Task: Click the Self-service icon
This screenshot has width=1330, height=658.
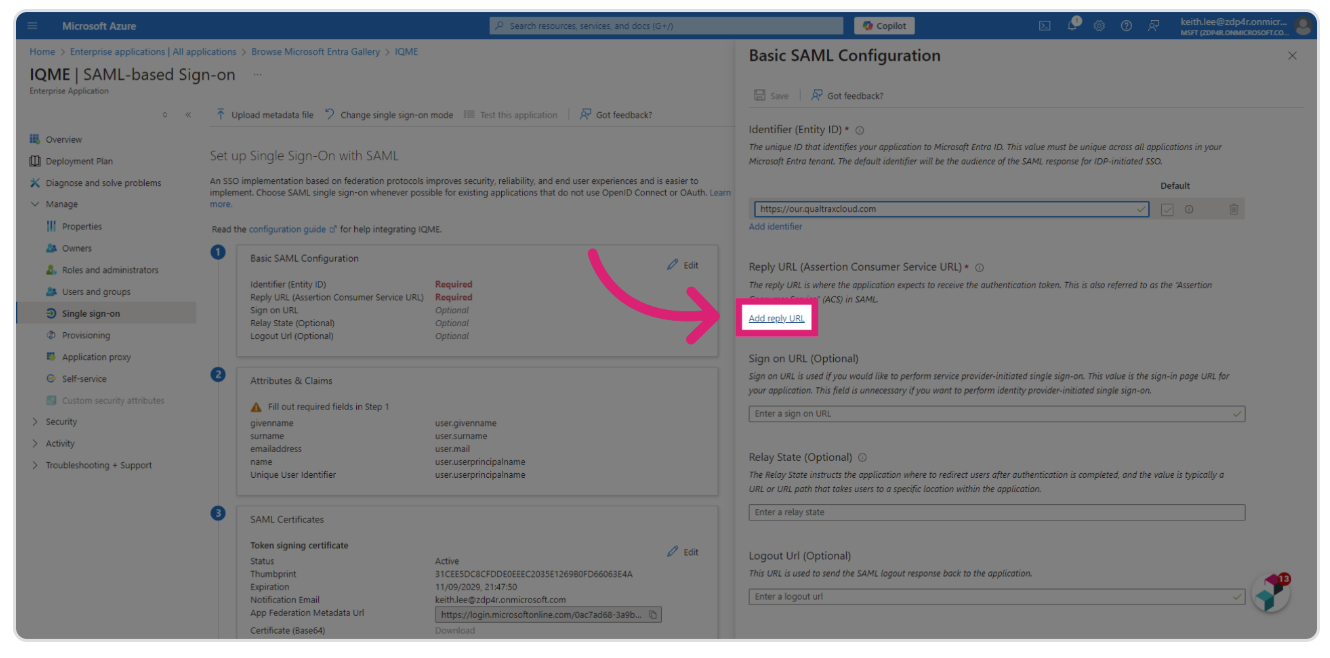Action: [51, 379]
